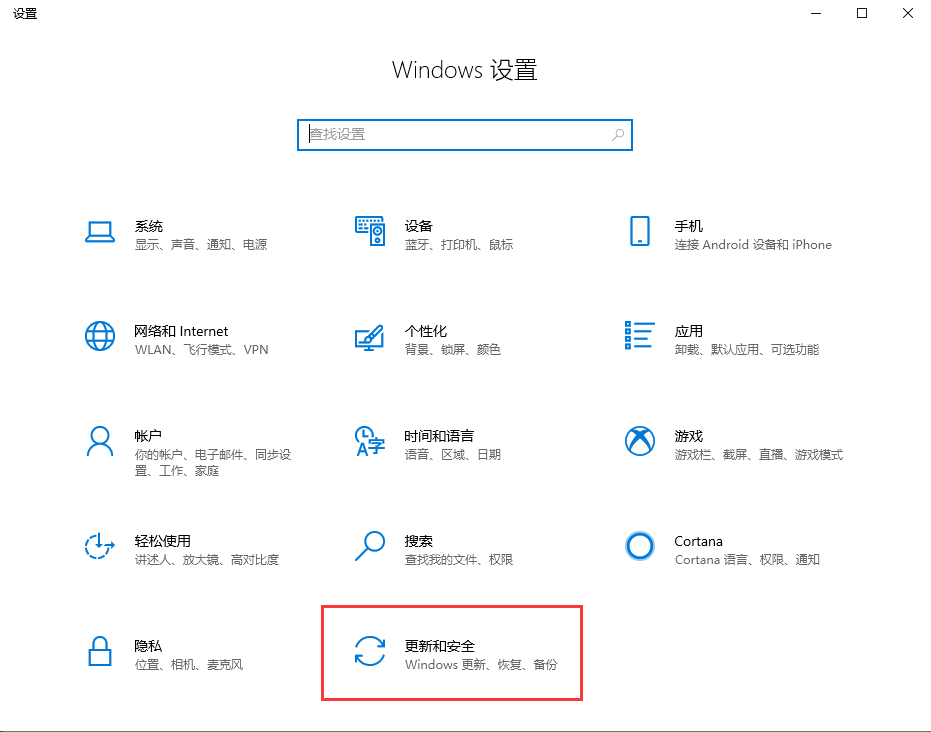The width and height of the screenshot is (931, 732).
Task: Open the 应用 settings title
Action: [x=689, y=331]
